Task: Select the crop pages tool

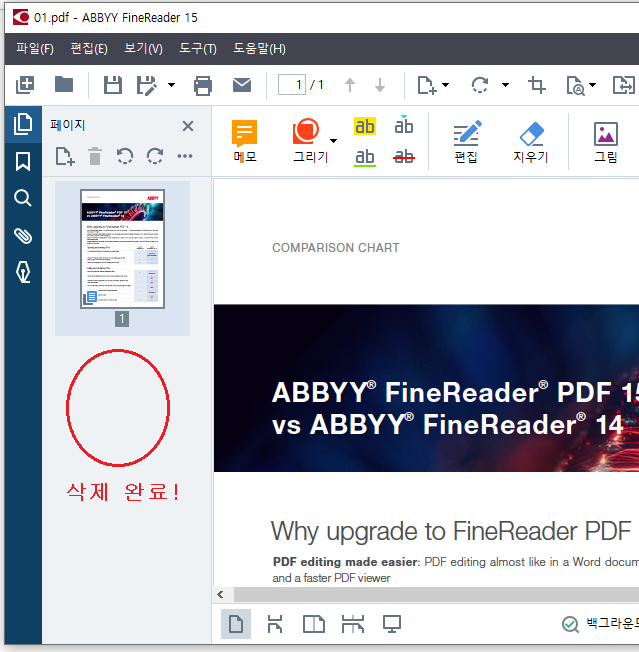Action: tap(537, 85)
